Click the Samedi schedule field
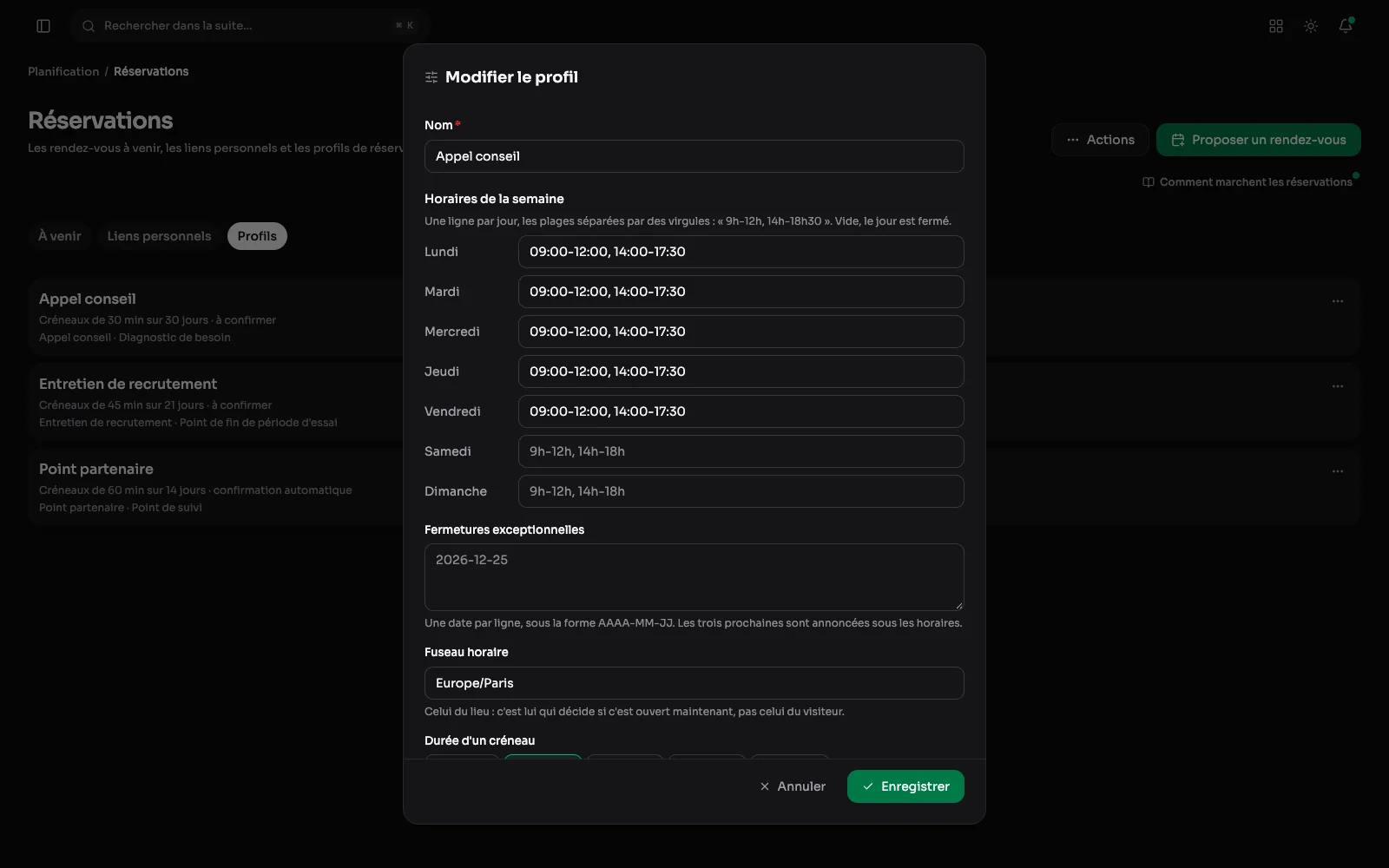The height and width of the screenshot is (868, 1389). pyautogui.click(x=741, y=451)
